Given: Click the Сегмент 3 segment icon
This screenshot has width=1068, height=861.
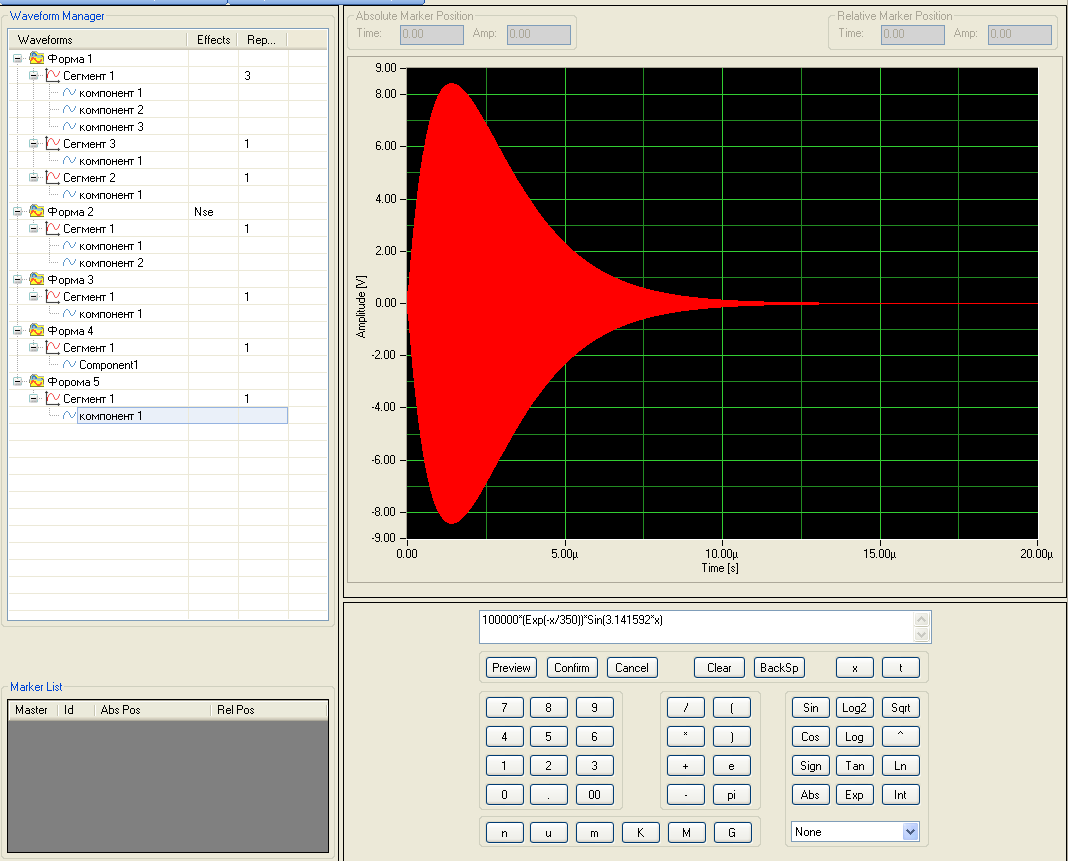Looking at the screenshot, I should 53,144.
